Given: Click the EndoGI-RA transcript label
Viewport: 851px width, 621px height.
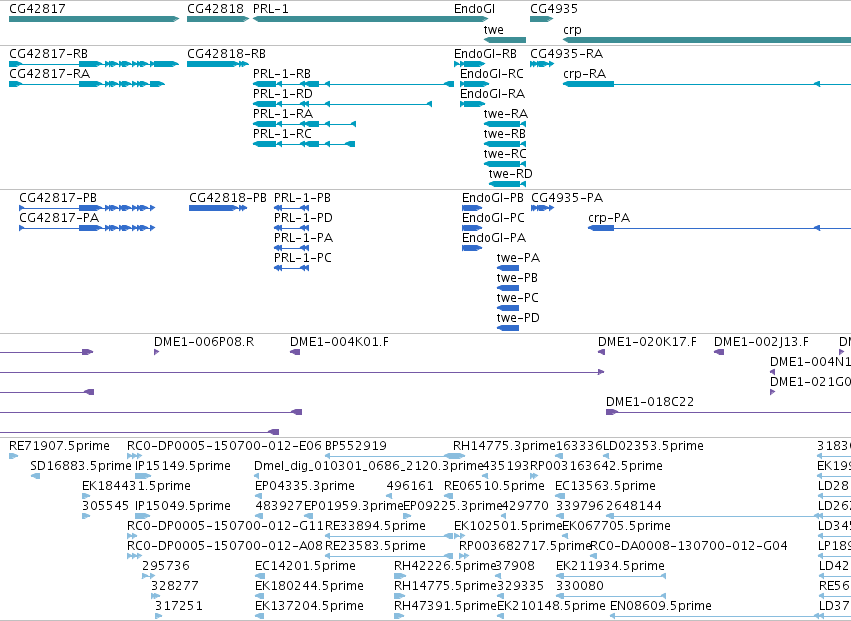Looking at the screenshot, I should coord(492,94).
